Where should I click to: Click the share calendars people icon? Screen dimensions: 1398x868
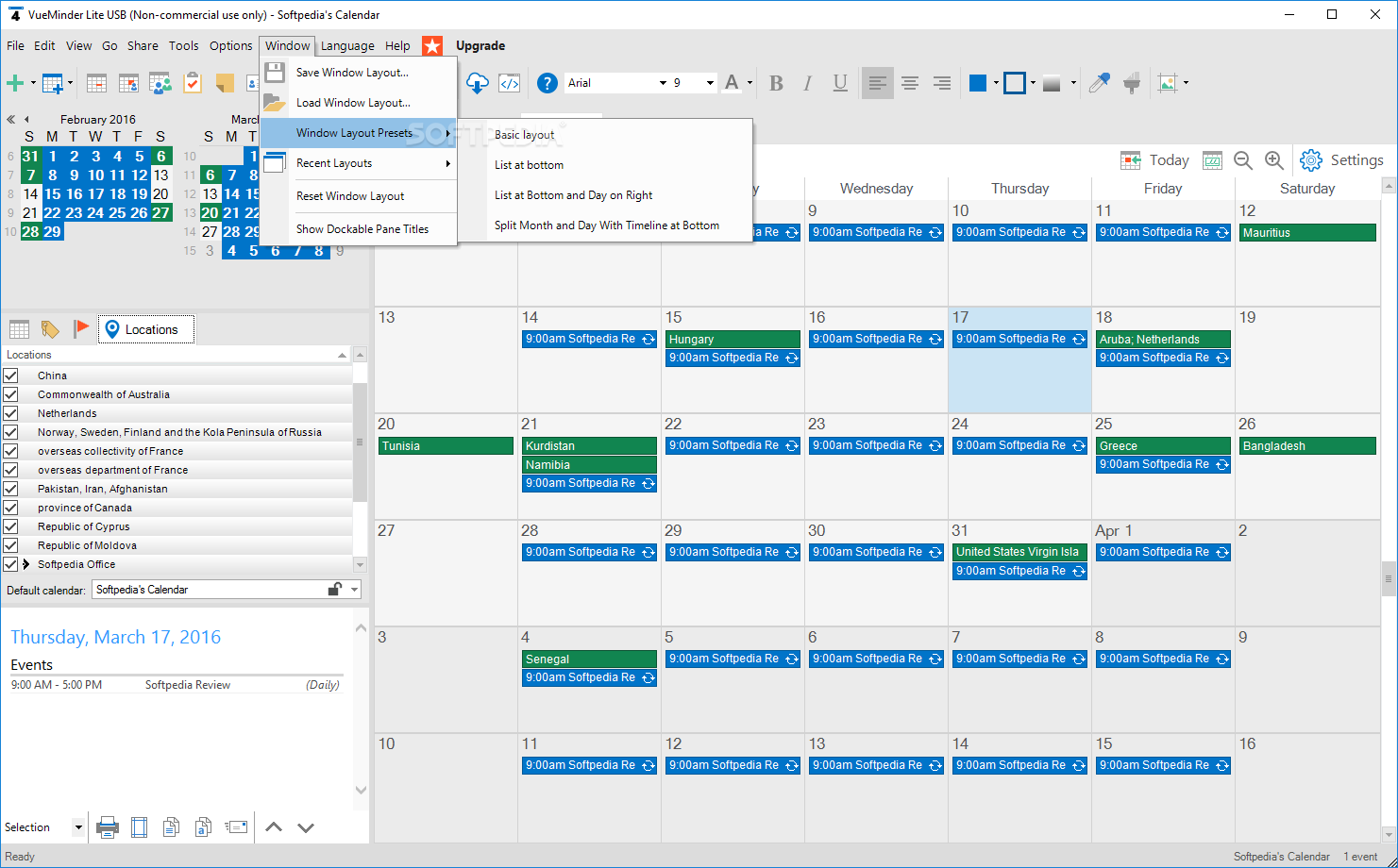coord(160,83)
